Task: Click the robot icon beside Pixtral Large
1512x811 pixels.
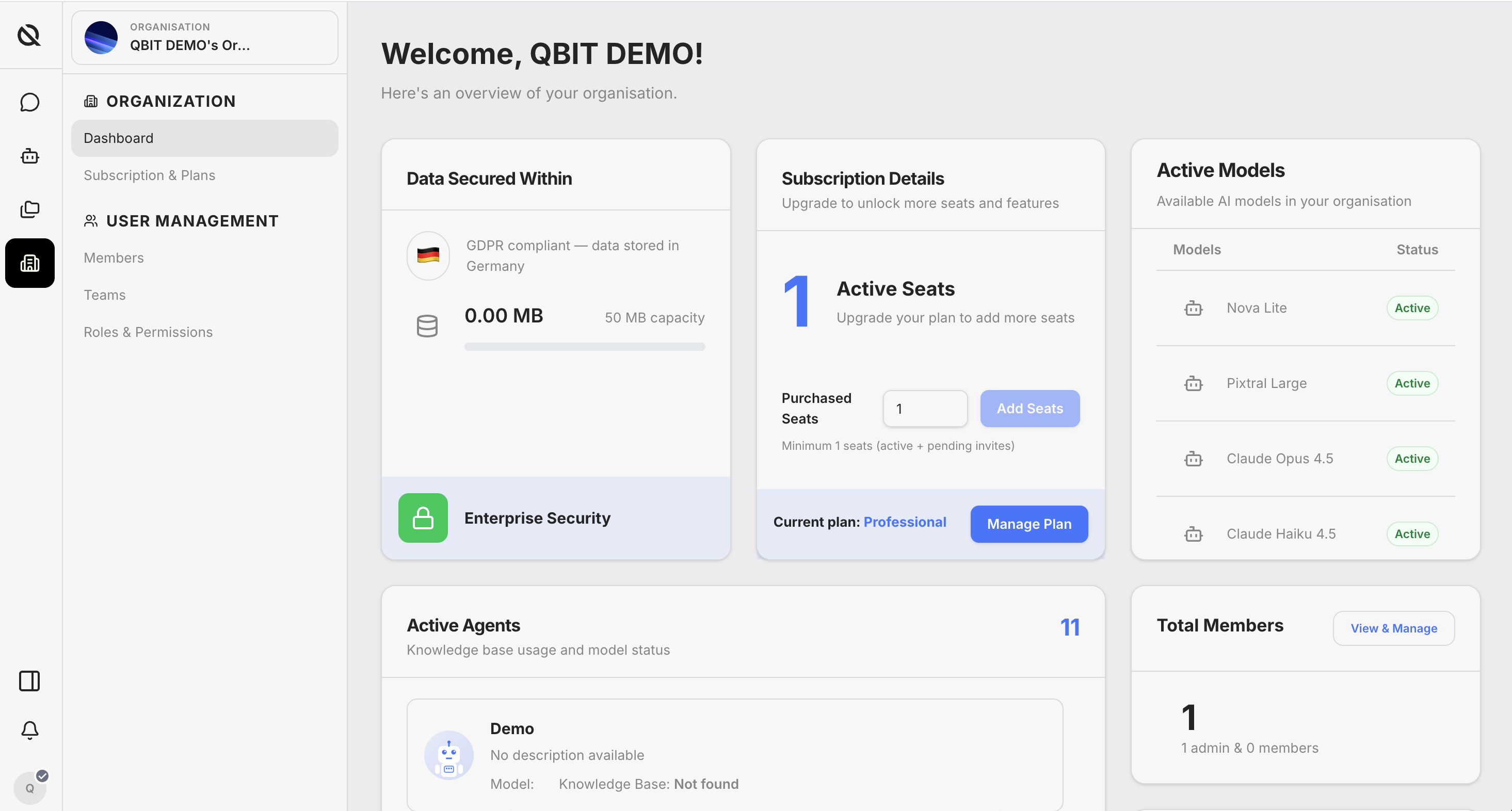Action: tap(1193, 383)
